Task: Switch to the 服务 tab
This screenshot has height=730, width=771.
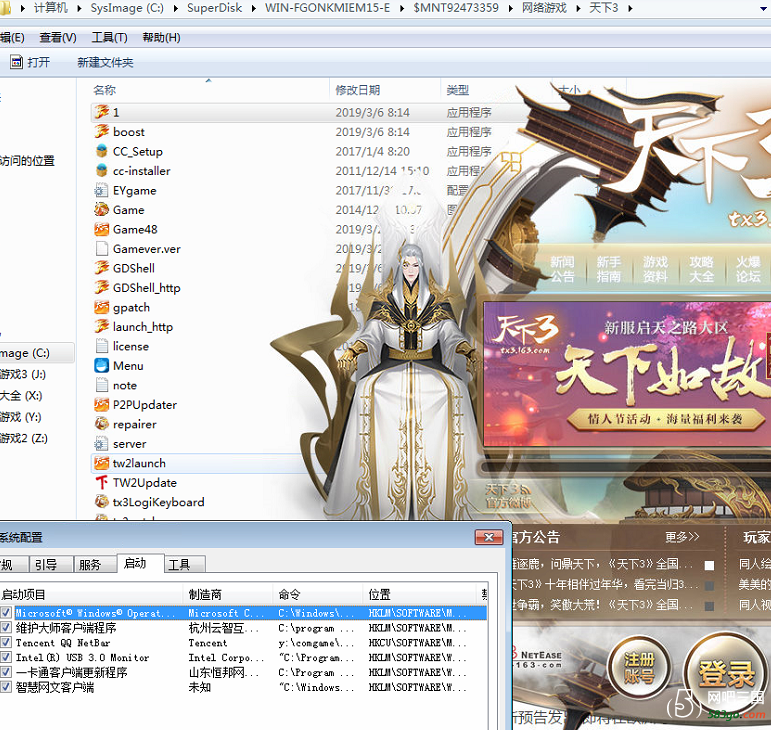Action: pyautogui.click(x=95, y=564)
